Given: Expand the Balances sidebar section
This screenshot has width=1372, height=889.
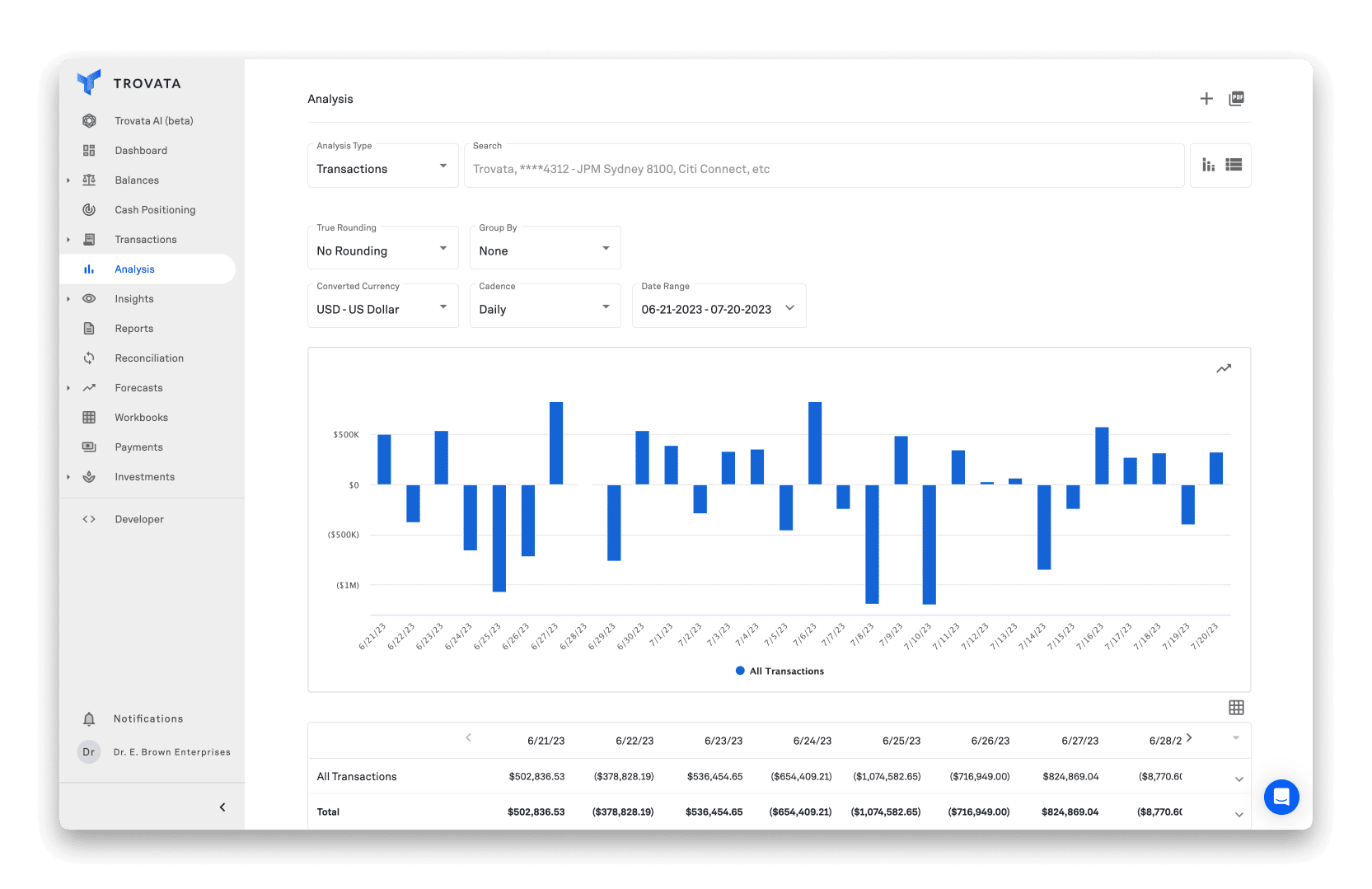Looking at the screenshot, I should (x=68, y=180).
